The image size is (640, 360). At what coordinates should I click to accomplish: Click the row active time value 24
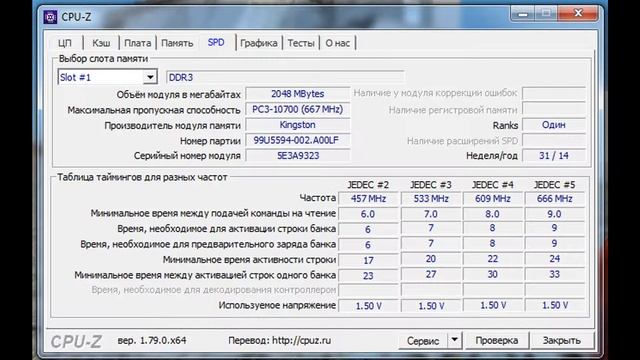click(x=555, y=259)
